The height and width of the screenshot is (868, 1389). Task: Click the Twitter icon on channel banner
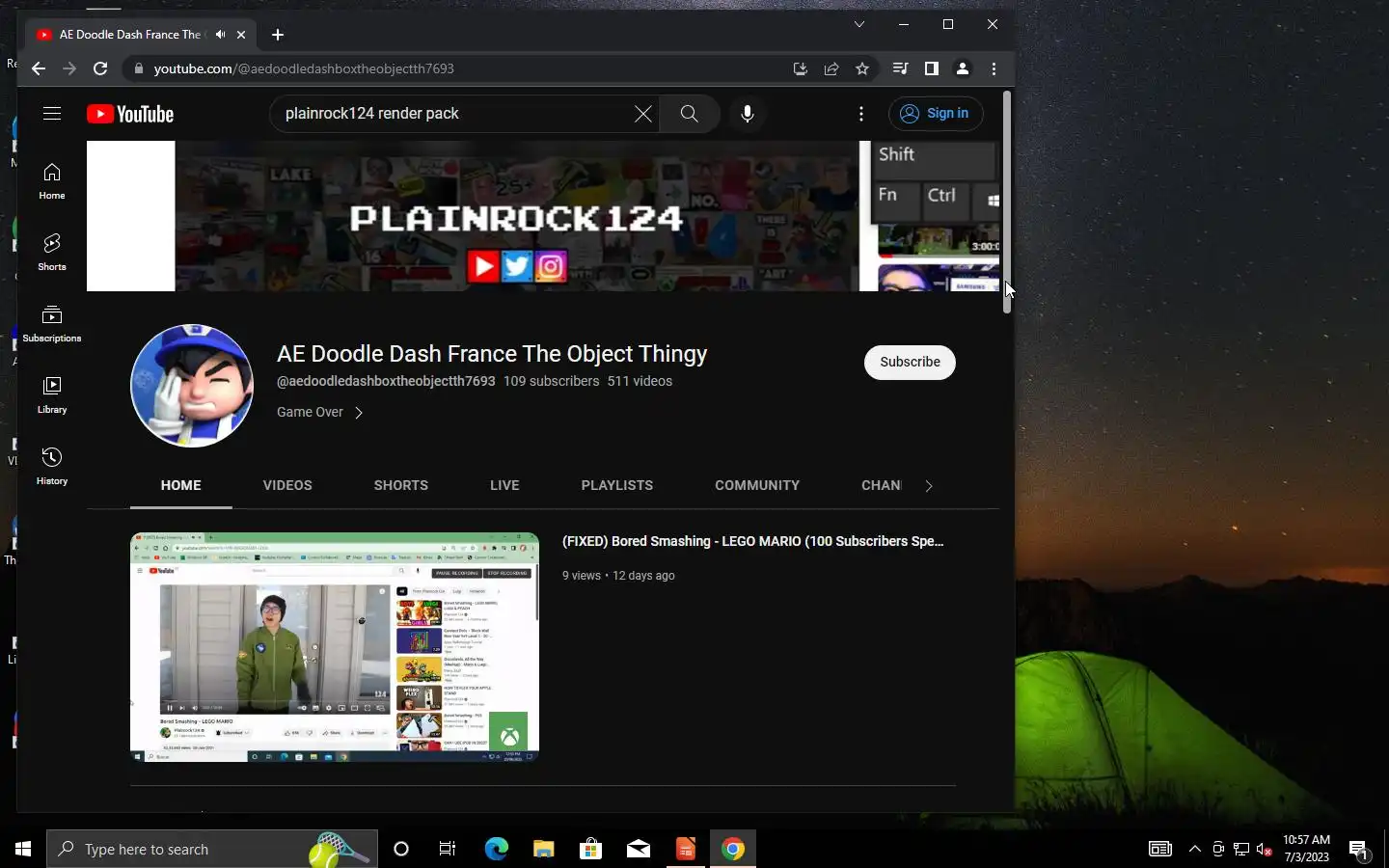(517, 266)
